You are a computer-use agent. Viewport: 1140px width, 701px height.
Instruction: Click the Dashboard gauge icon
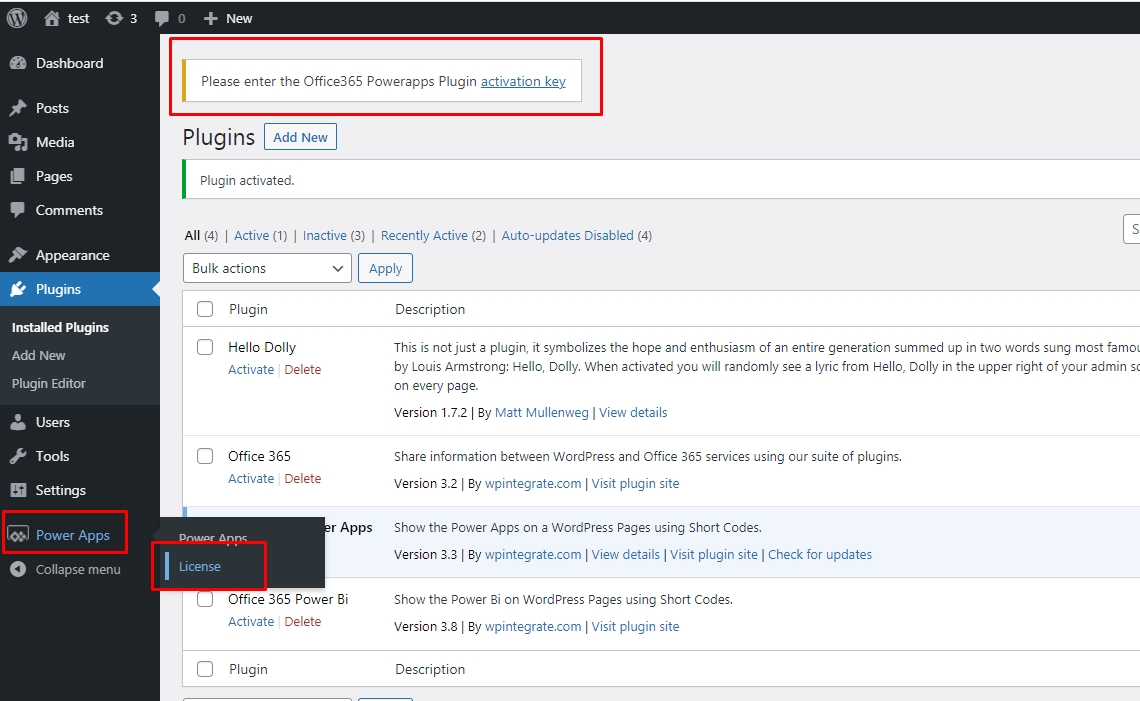click(x=18, y=63)
